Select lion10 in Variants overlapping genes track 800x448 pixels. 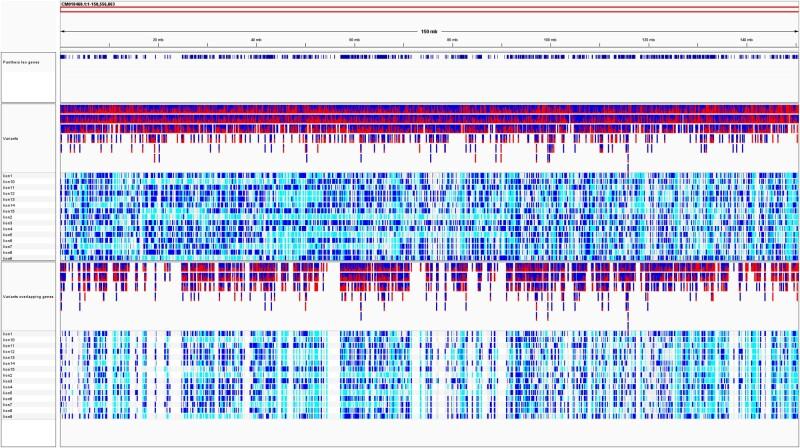(9, 340)
